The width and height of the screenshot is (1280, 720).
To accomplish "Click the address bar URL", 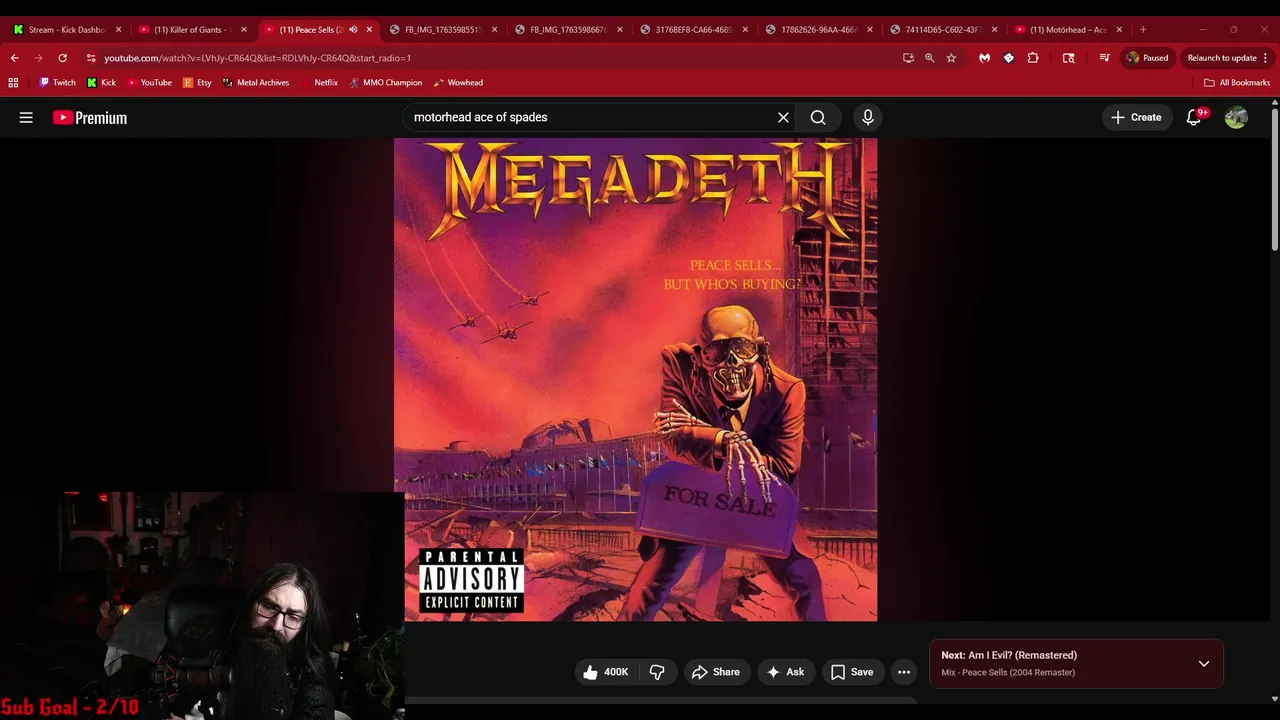I will (x=257, y=58).
